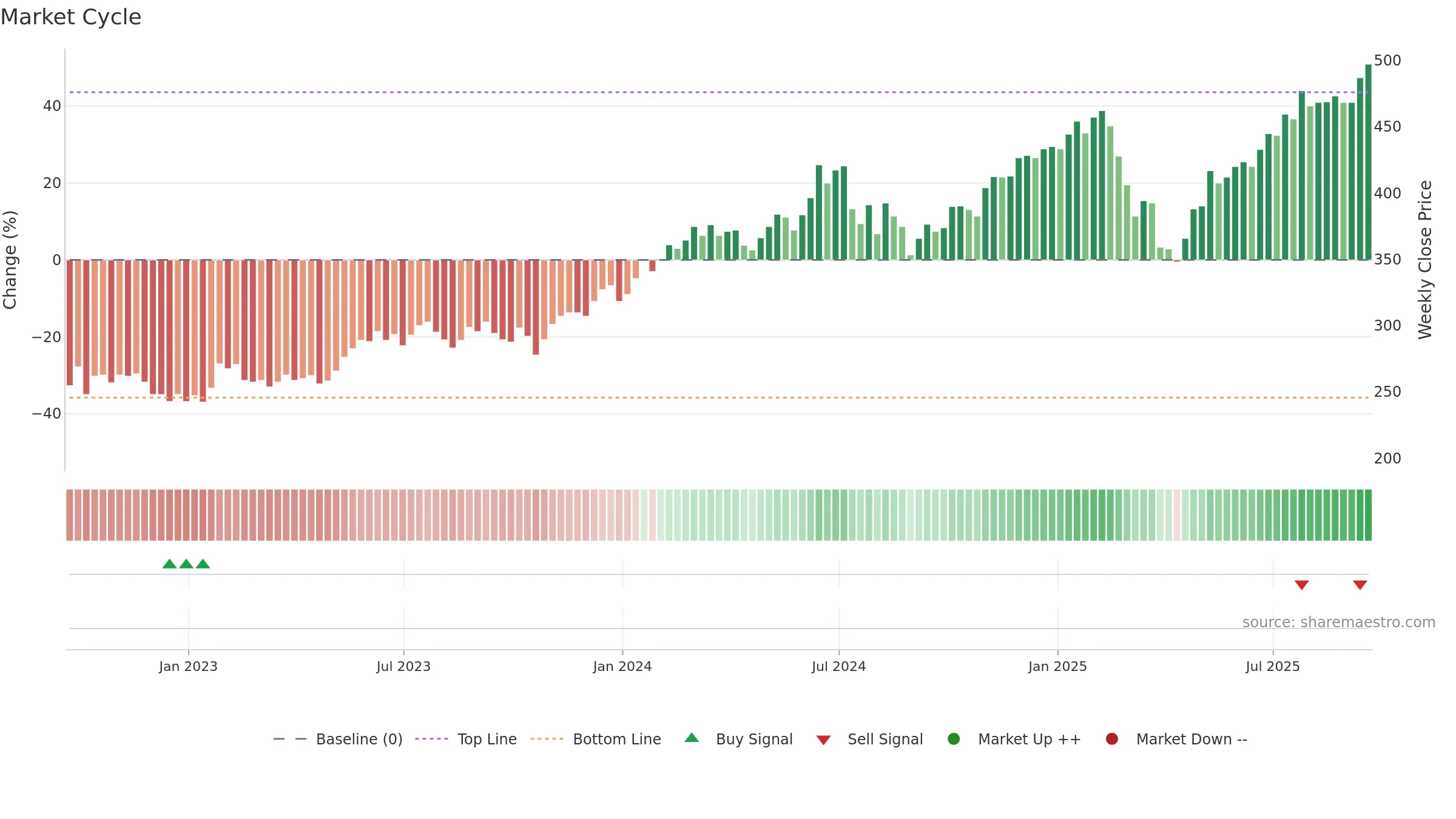Screen dimensions: 1456x819
Task: Click the 250 tick on the price axis
Action: tap(1387, 392)
